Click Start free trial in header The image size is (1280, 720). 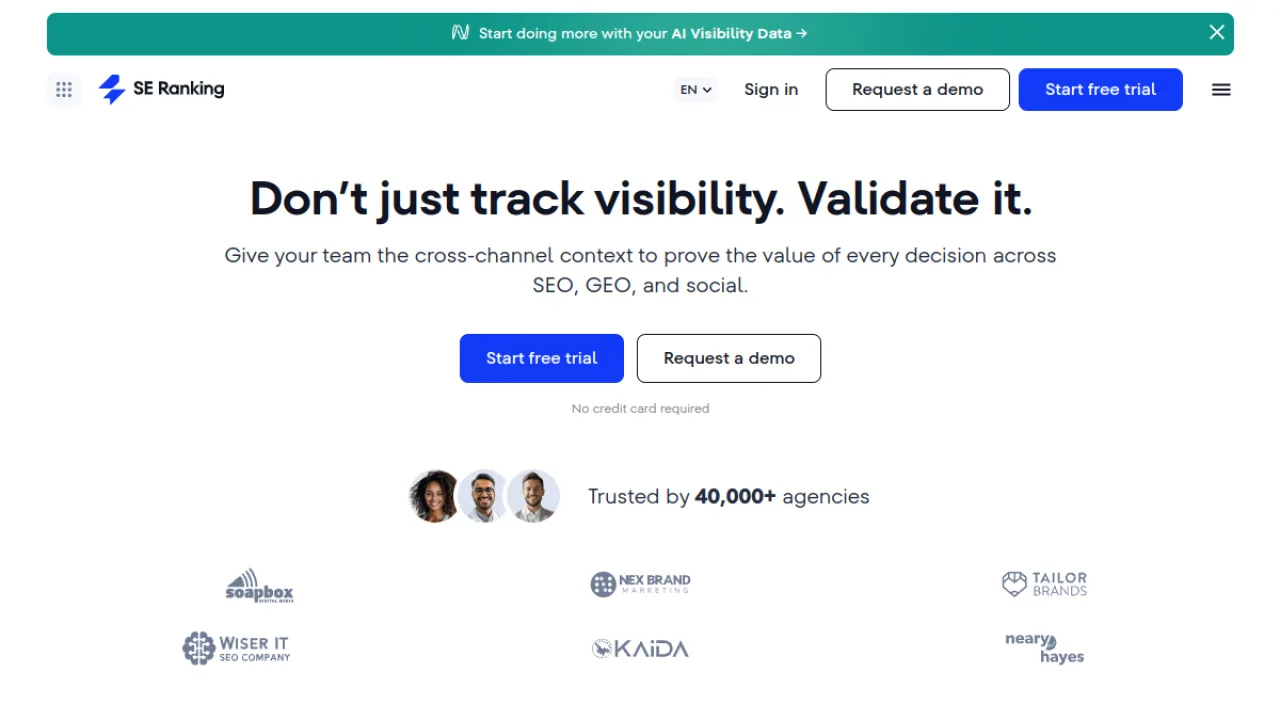pyautogui.click(x=1100, y=89)
